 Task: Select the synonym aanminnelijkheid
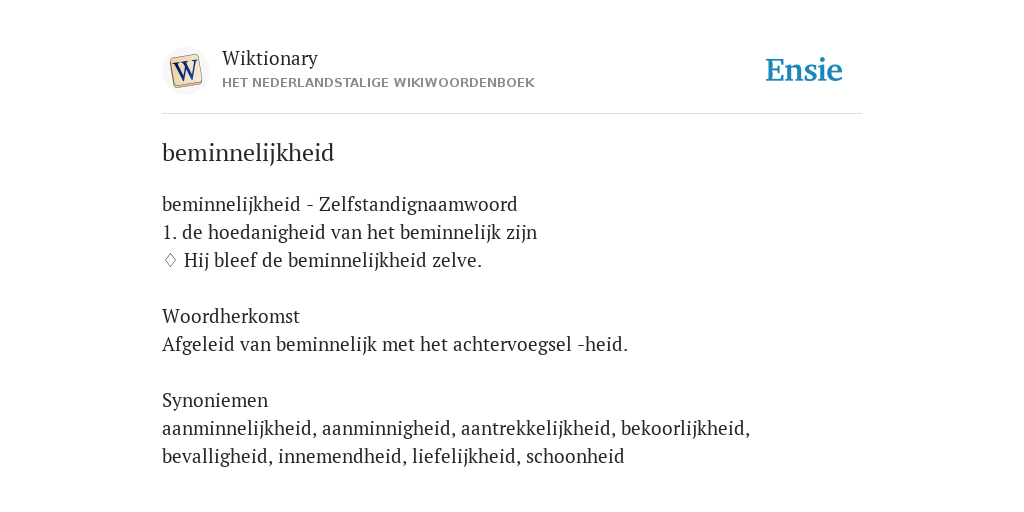[236, 428]
